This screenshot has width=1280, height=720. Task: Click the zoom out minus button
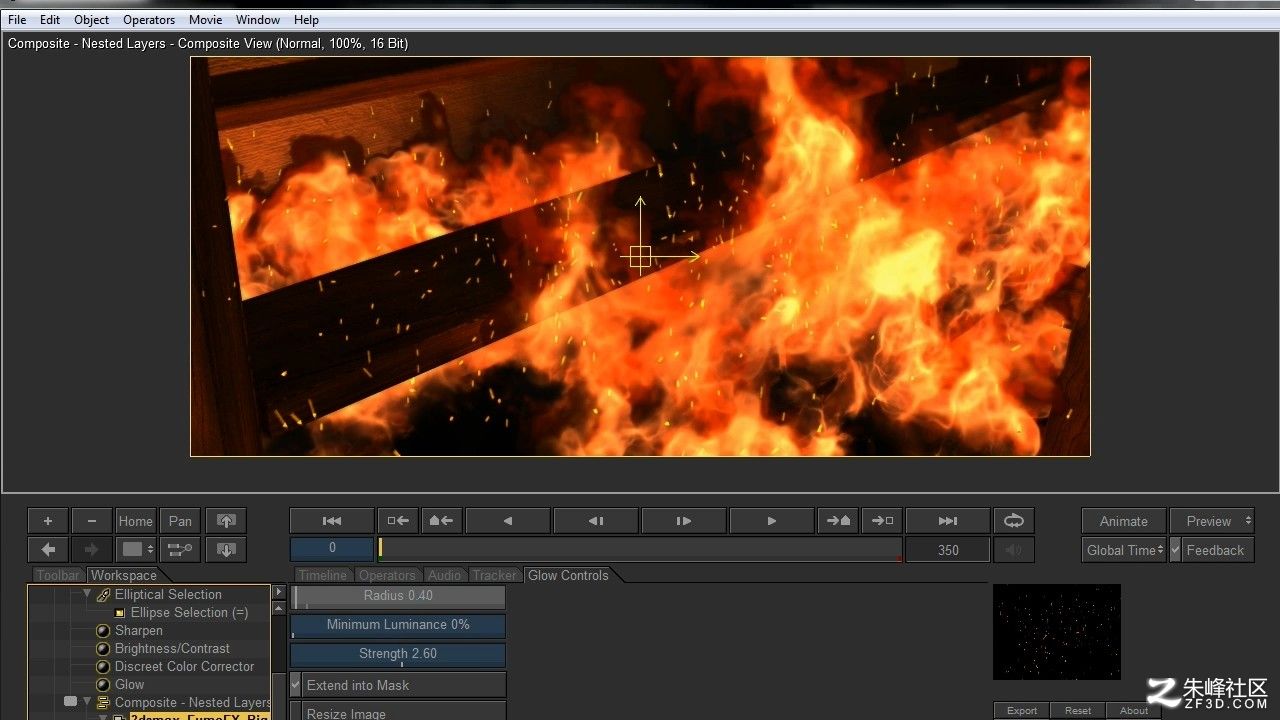point(92,521)
